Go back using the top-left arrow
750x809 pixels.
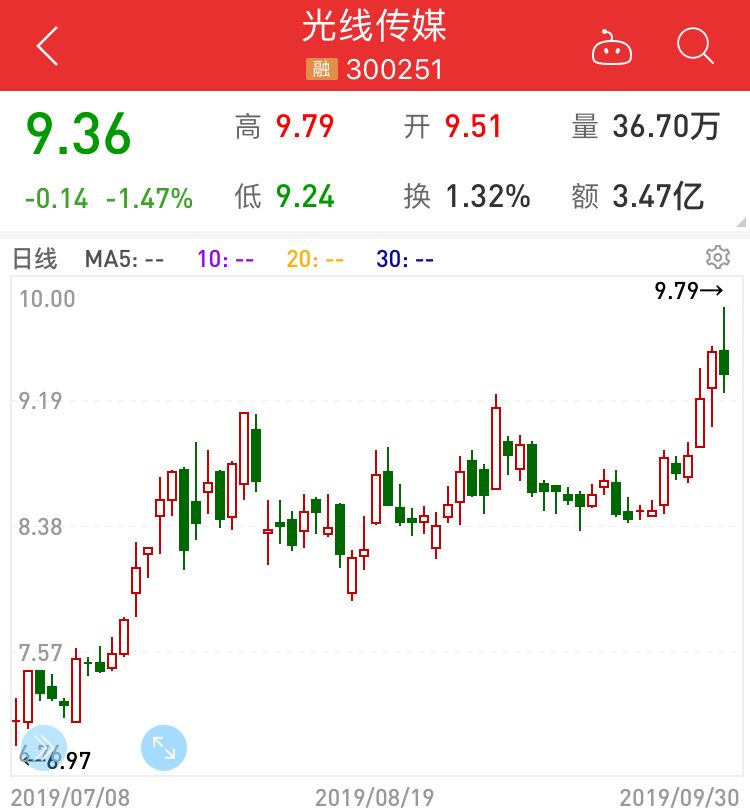(47, 46)
